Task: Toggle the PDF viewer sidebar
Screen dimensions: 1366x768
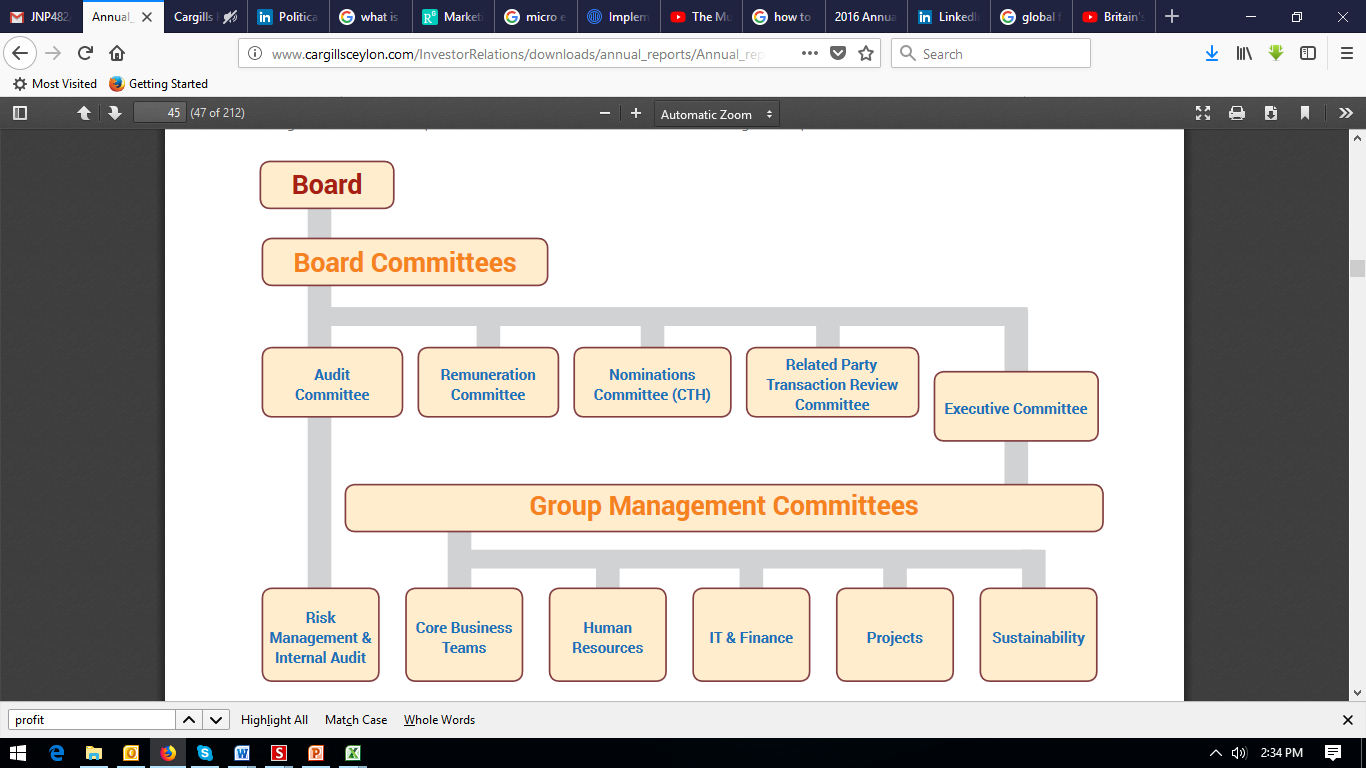Action: click(x=20, y=113)
